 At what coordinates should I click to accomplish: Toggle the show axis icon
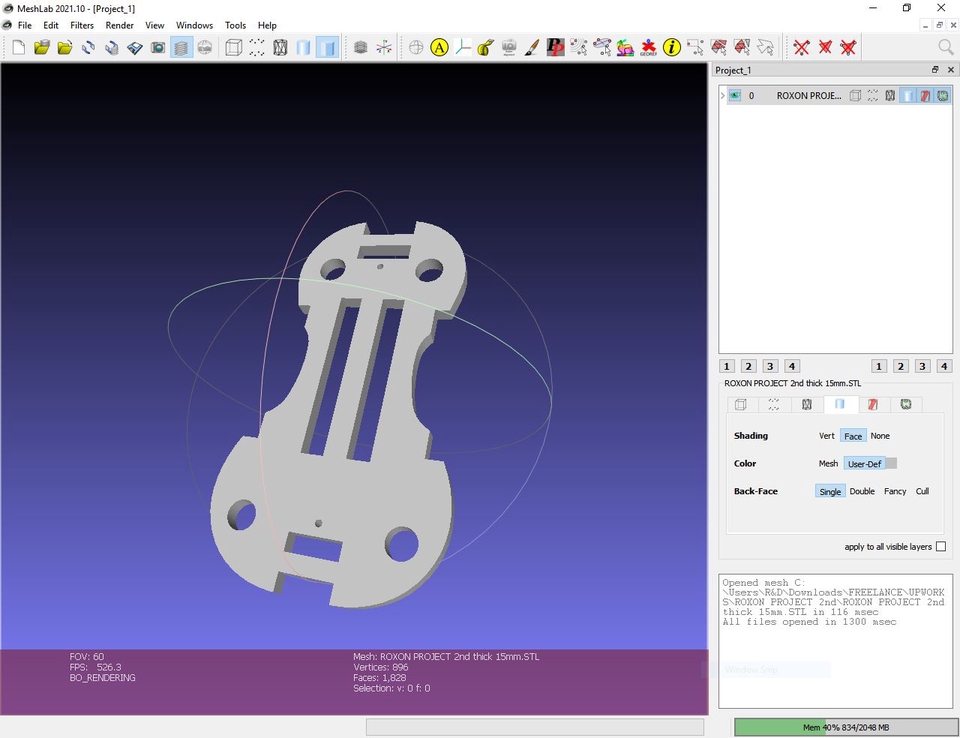384,47
